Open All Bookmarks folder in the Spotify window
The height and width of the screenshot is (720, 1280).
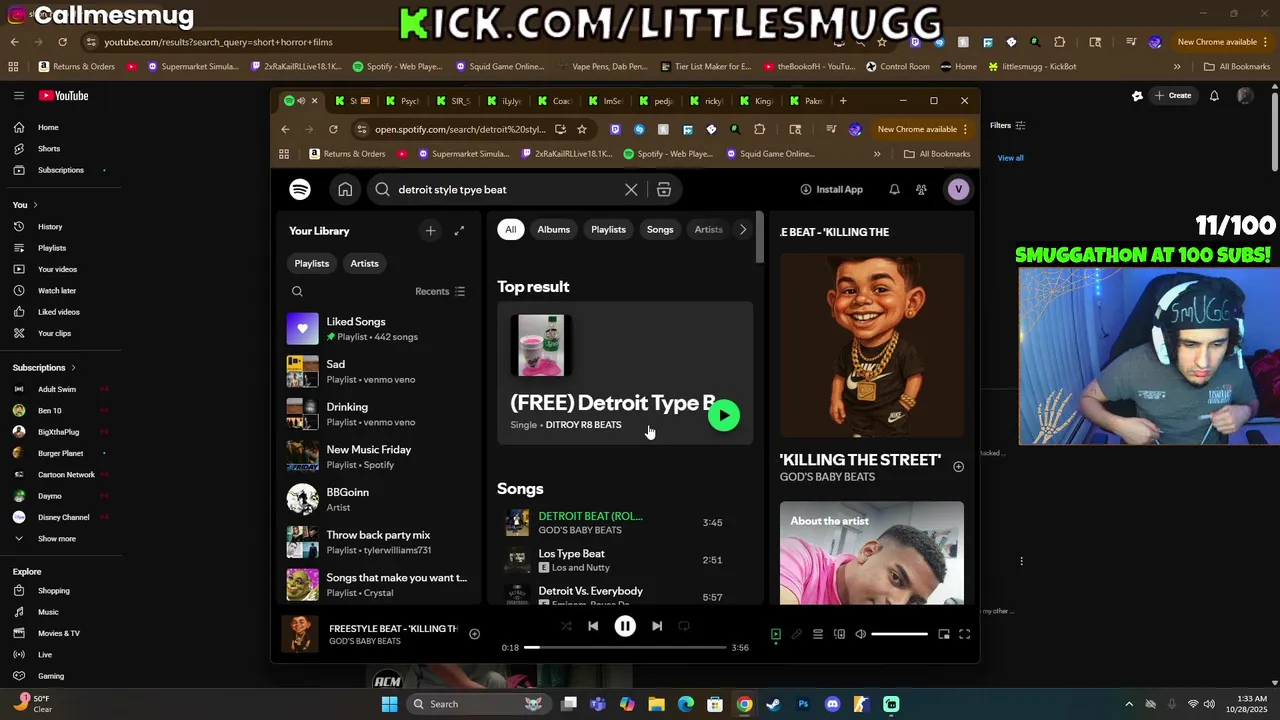(x=937, y=154)
